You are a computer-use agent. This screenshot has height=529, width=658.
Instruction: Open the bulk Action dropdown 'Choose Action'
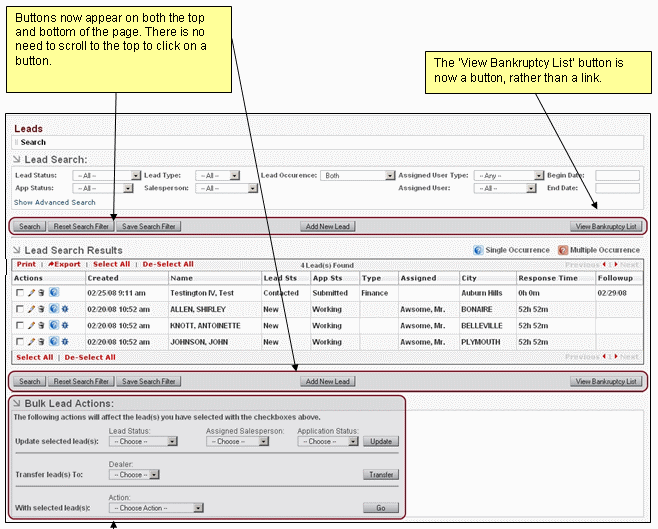155,508
